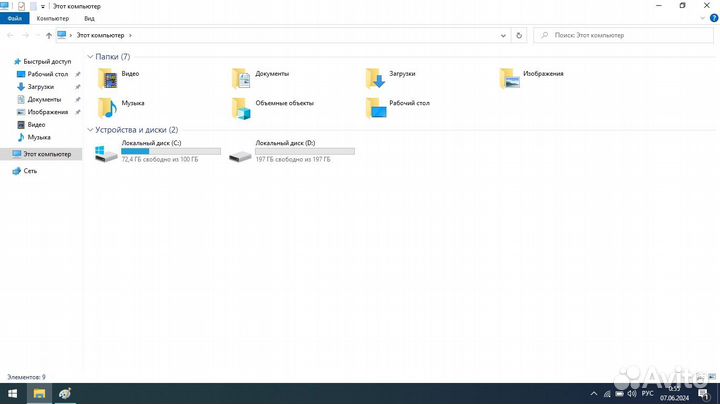Screen dimensions: 720x404
Task: Expand the ribbon using the chevron
Action: tap(701, 18)
